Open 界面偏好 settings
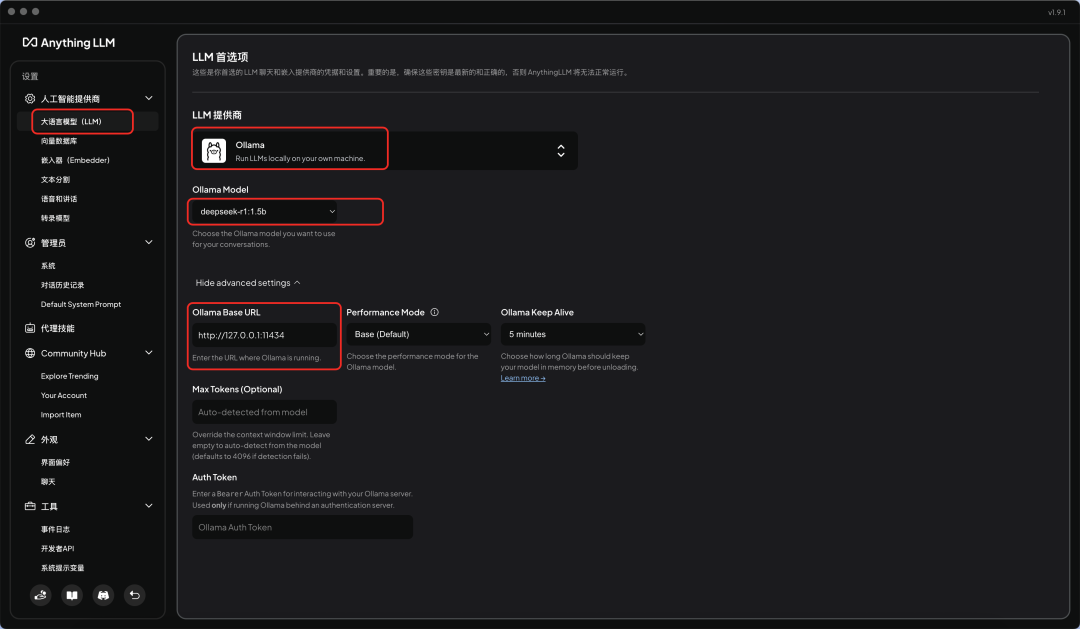 pyautogui.click(x=55, y=462)
